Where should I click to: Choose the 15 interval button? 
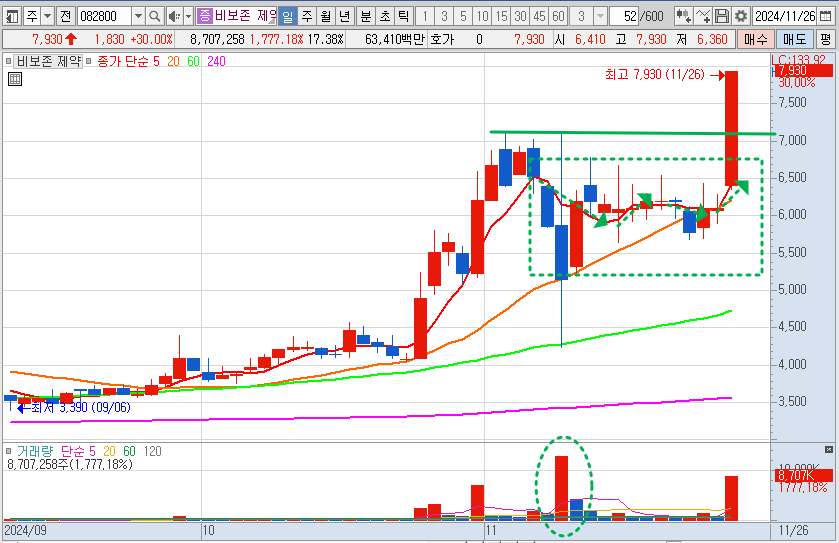[501, 17]
